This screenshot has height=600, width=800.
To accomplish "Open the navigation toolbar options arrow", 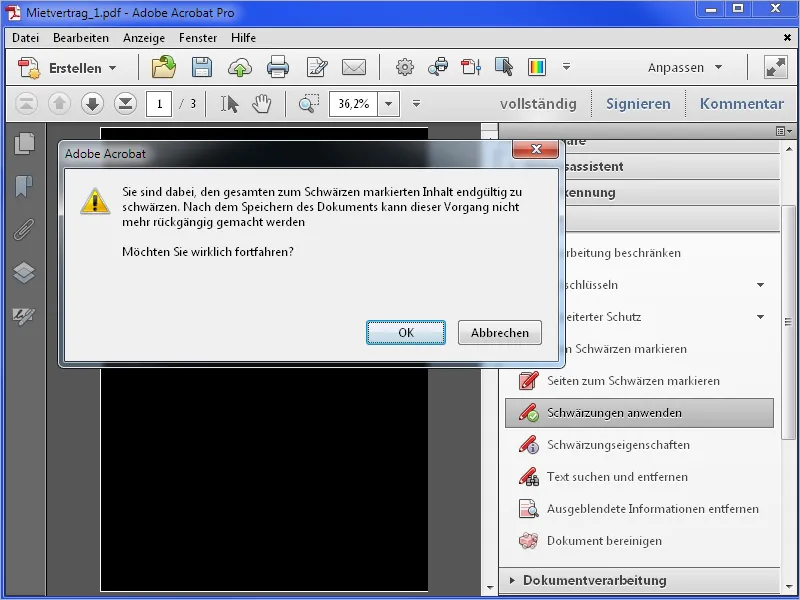I will pos(416,104).
